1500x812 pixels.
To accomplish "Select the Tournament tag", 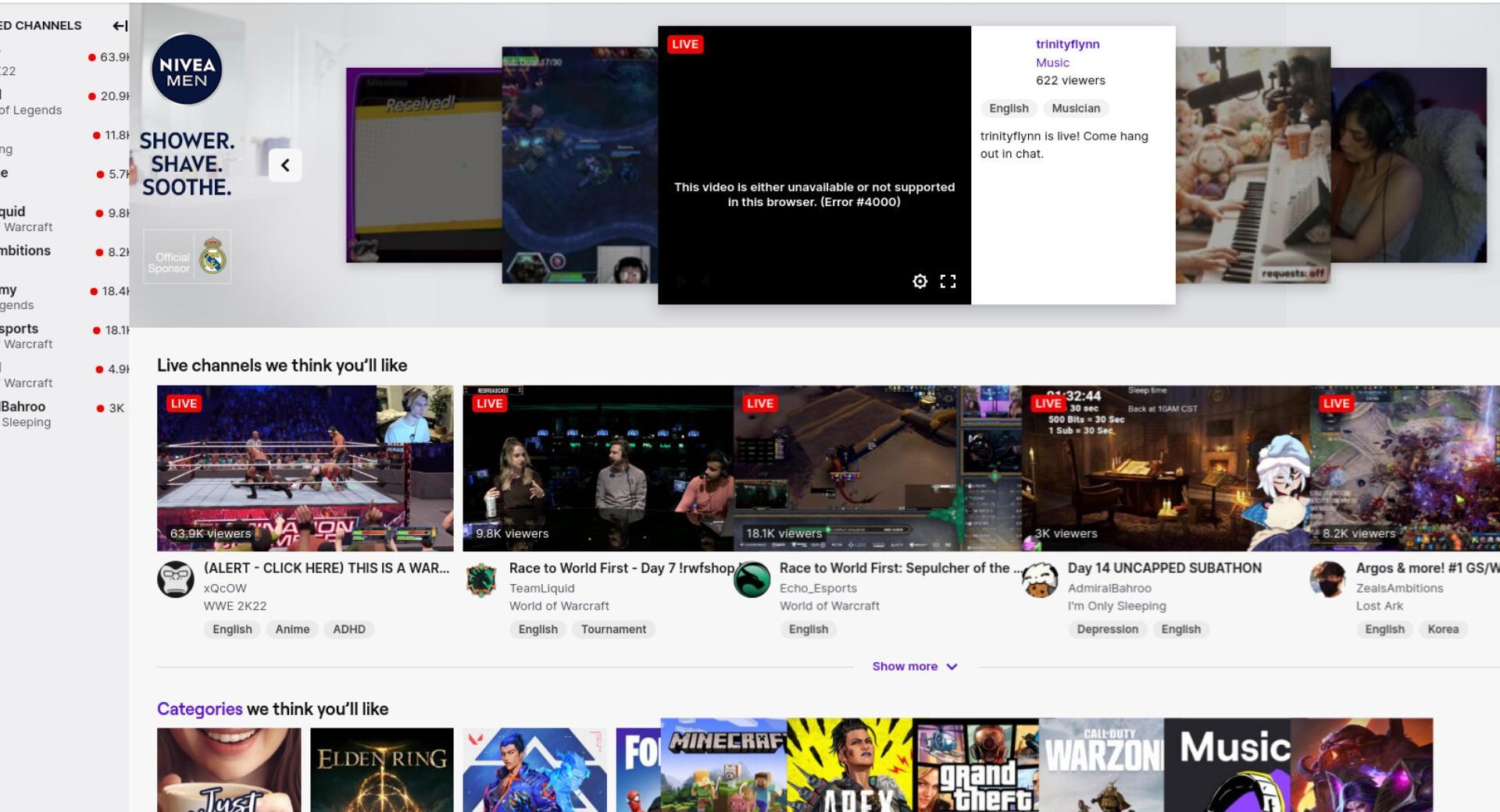I will coord(613,629).
